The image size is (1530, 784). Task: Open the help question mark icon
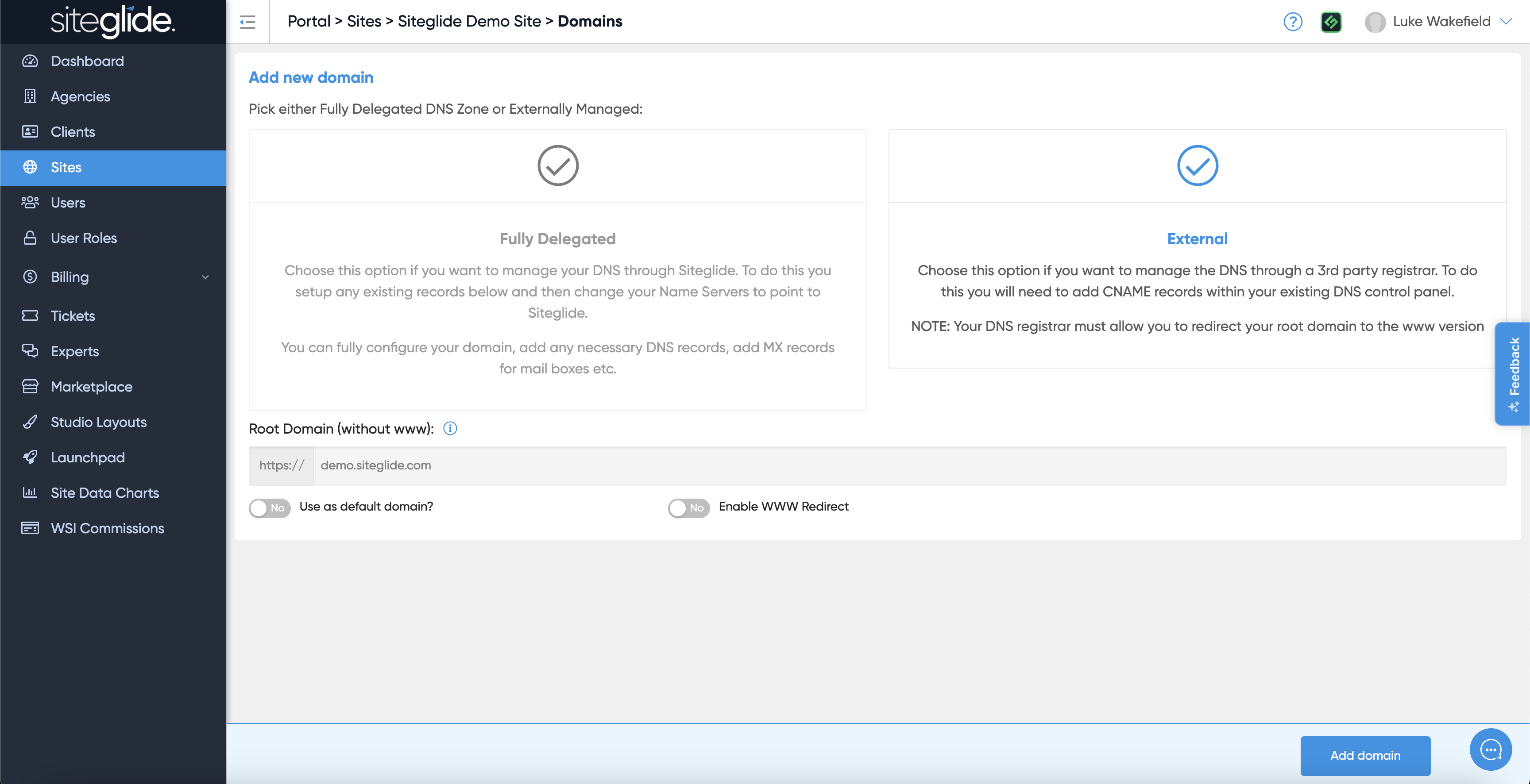pyautogui.click(x=1292, y=22)
